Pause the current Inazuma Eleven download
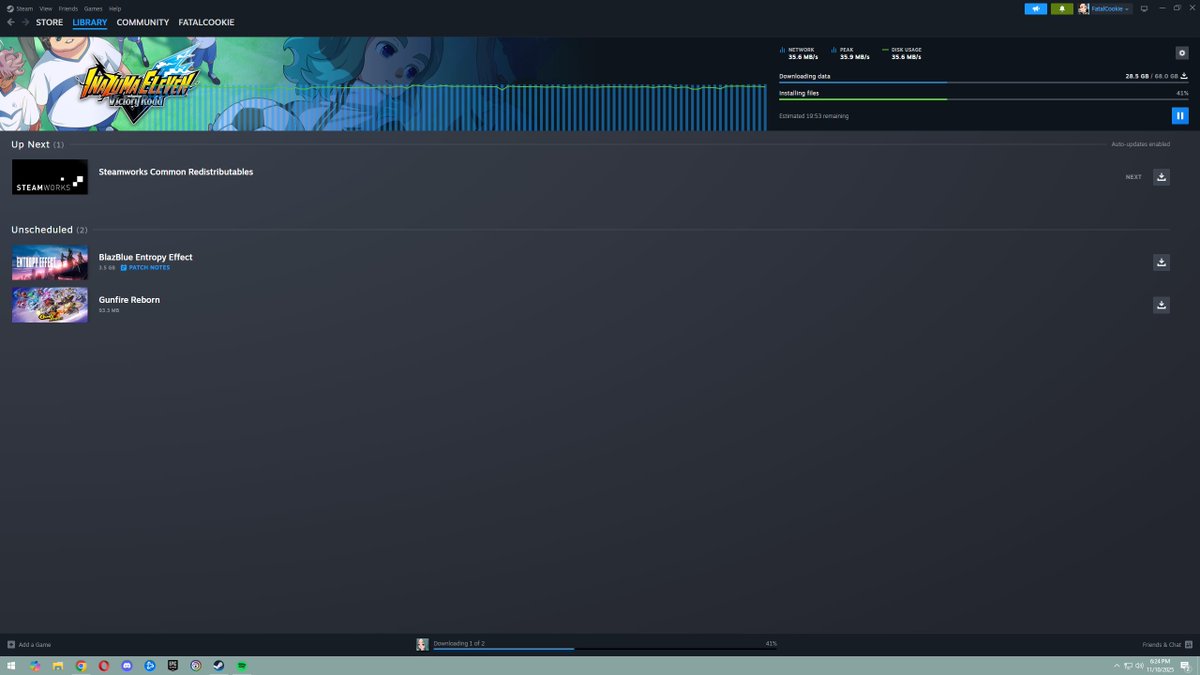 1180,116
